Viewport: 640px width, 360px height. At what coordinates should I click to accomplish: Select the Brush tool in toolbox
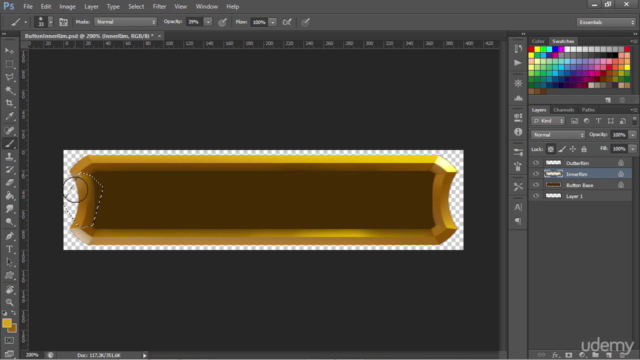click(x=9, y=144)
